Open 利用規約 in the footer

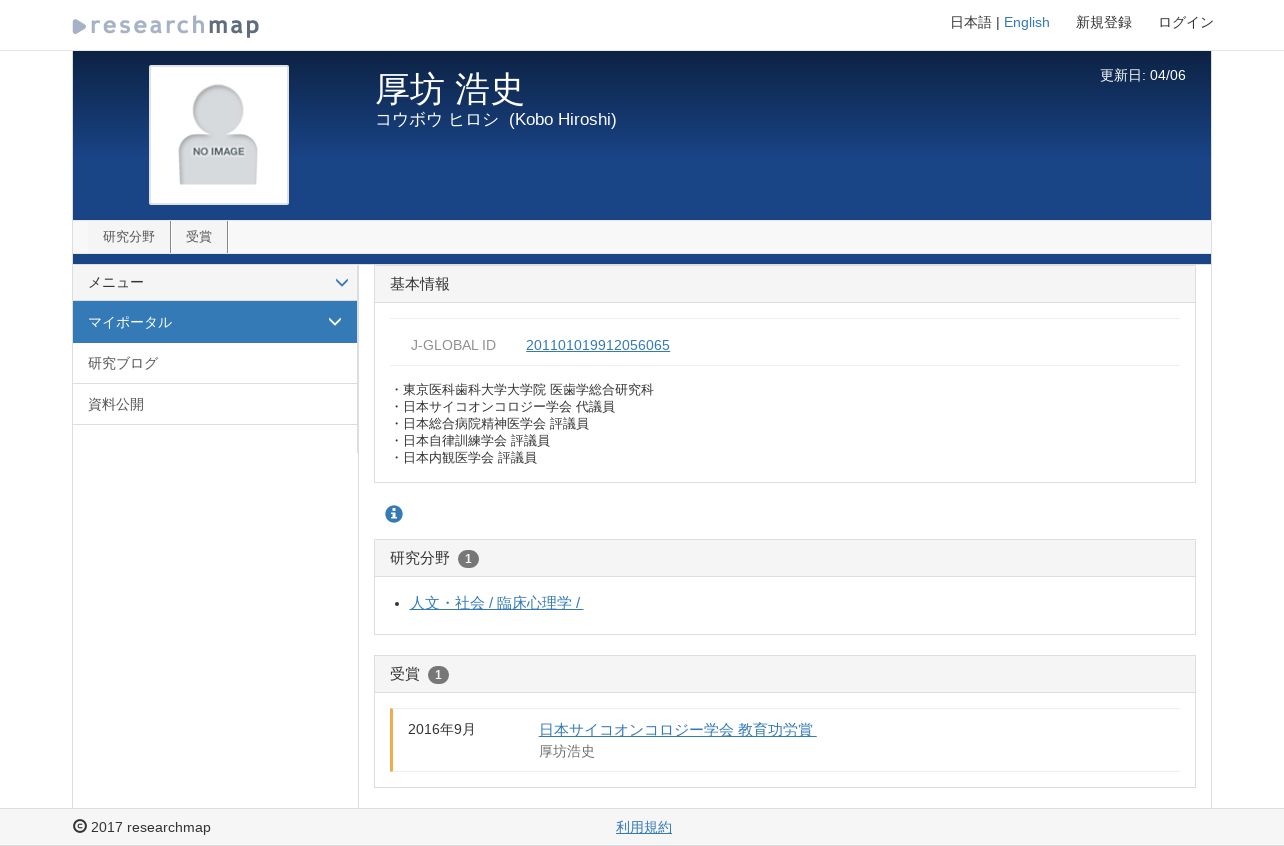tap(644, 827)
